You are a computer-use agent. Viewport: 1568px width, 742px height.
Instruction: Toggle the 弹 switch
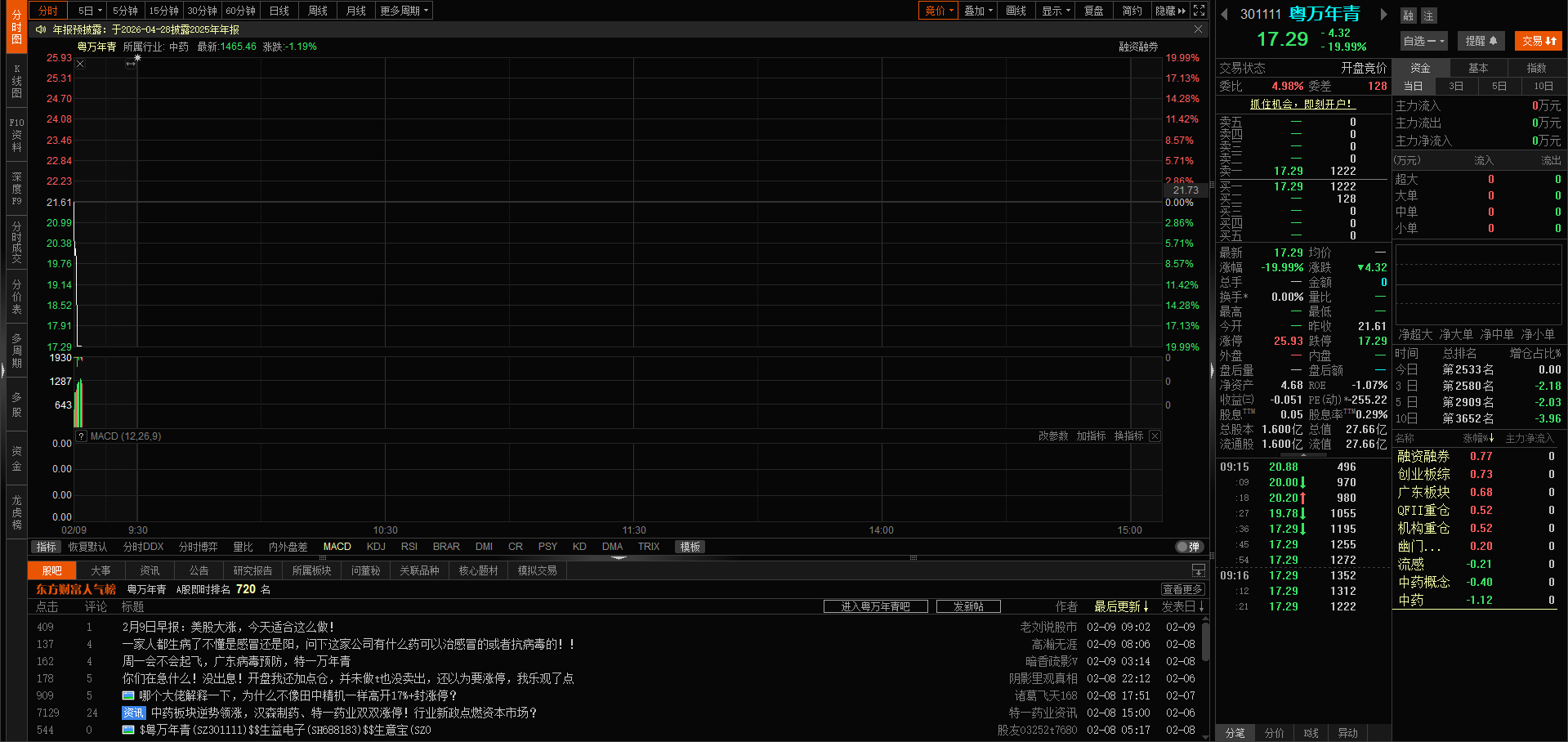(x=1188, y=547)
